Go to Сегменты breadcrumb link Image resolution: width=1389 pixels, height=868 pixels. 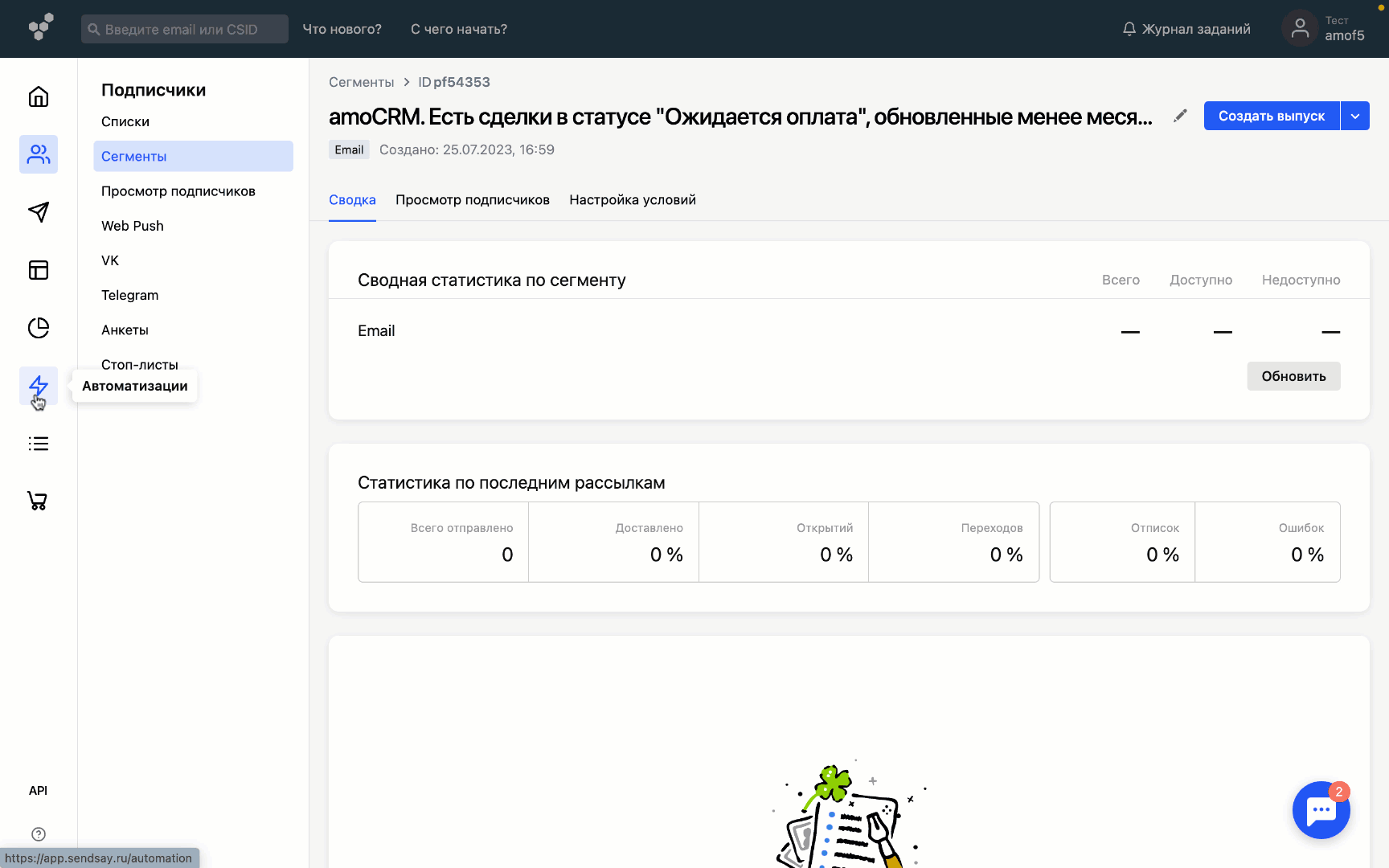coord(361,82)
